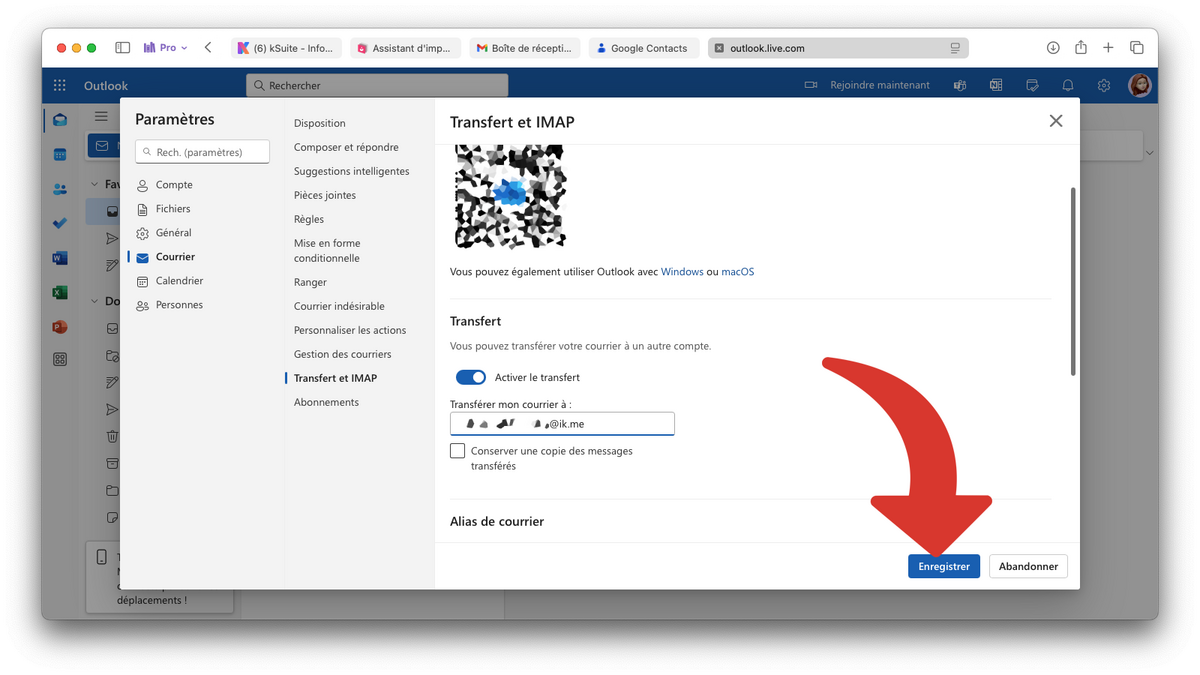Launch PowerPoint from the left rail
Screen dimensions: 1200x675
coord(60,327)
